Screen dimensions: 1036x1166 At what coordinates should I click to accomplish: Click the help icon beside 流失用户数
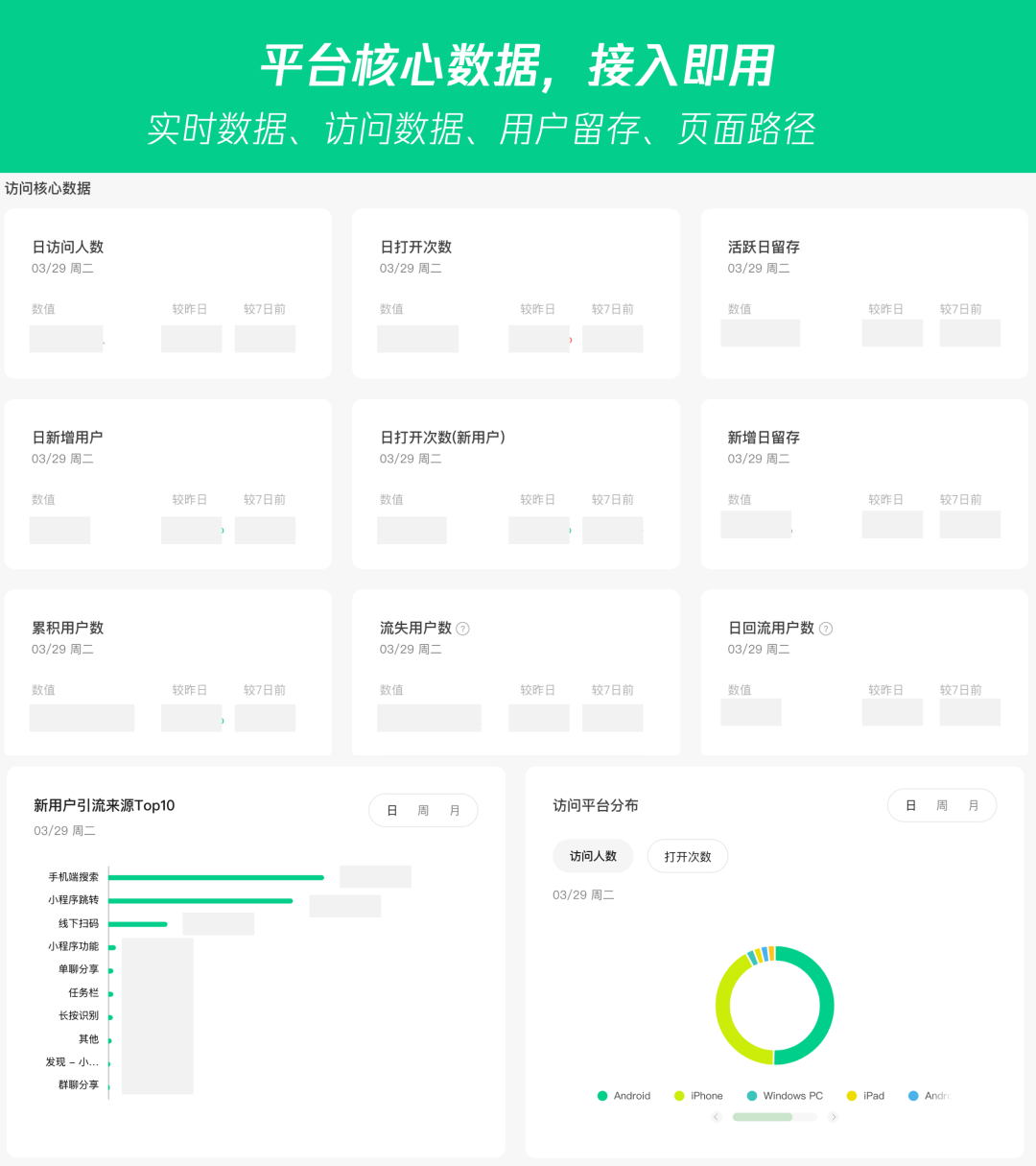463,629
